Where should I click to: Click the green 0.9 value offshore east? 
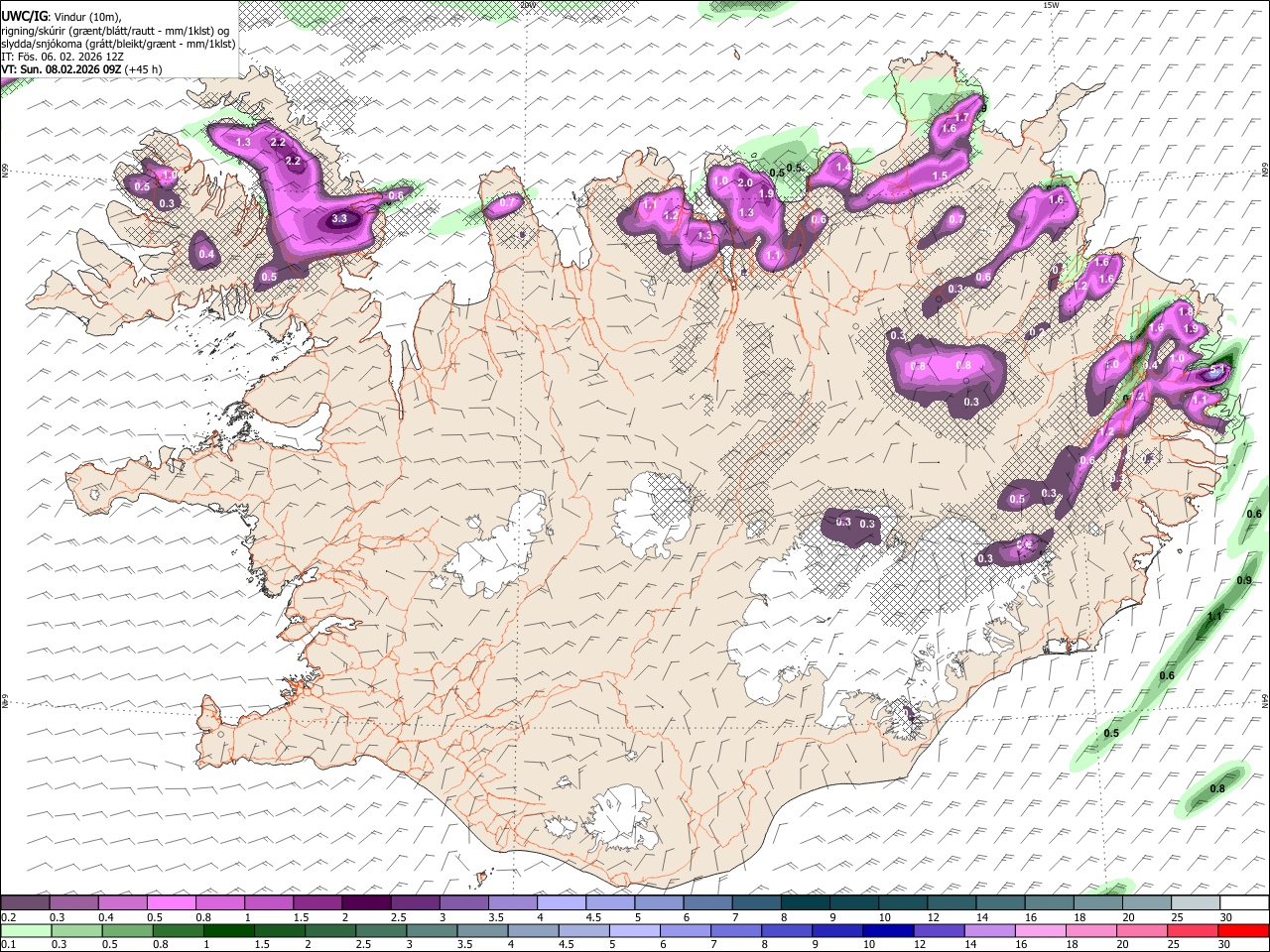tap(1244, 580)
